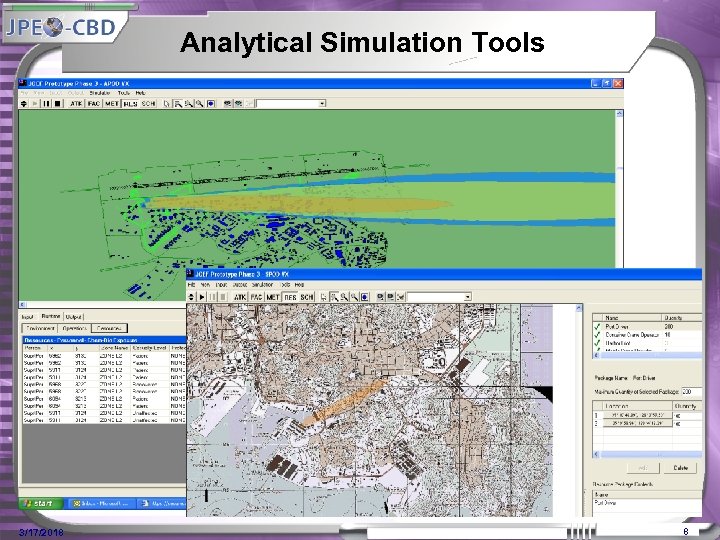Click location button in row 2

(x=637, y=423)
